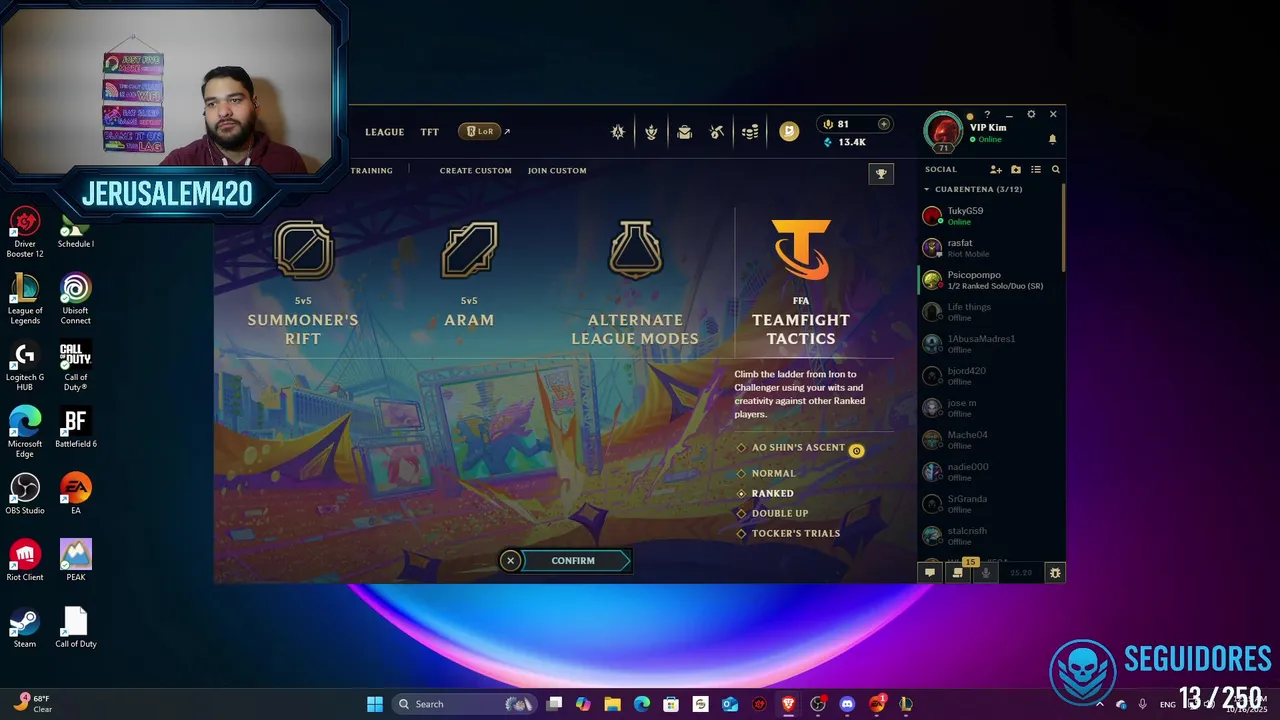Click the help question mark icon
1280x720 pixels.
[987, 115]
